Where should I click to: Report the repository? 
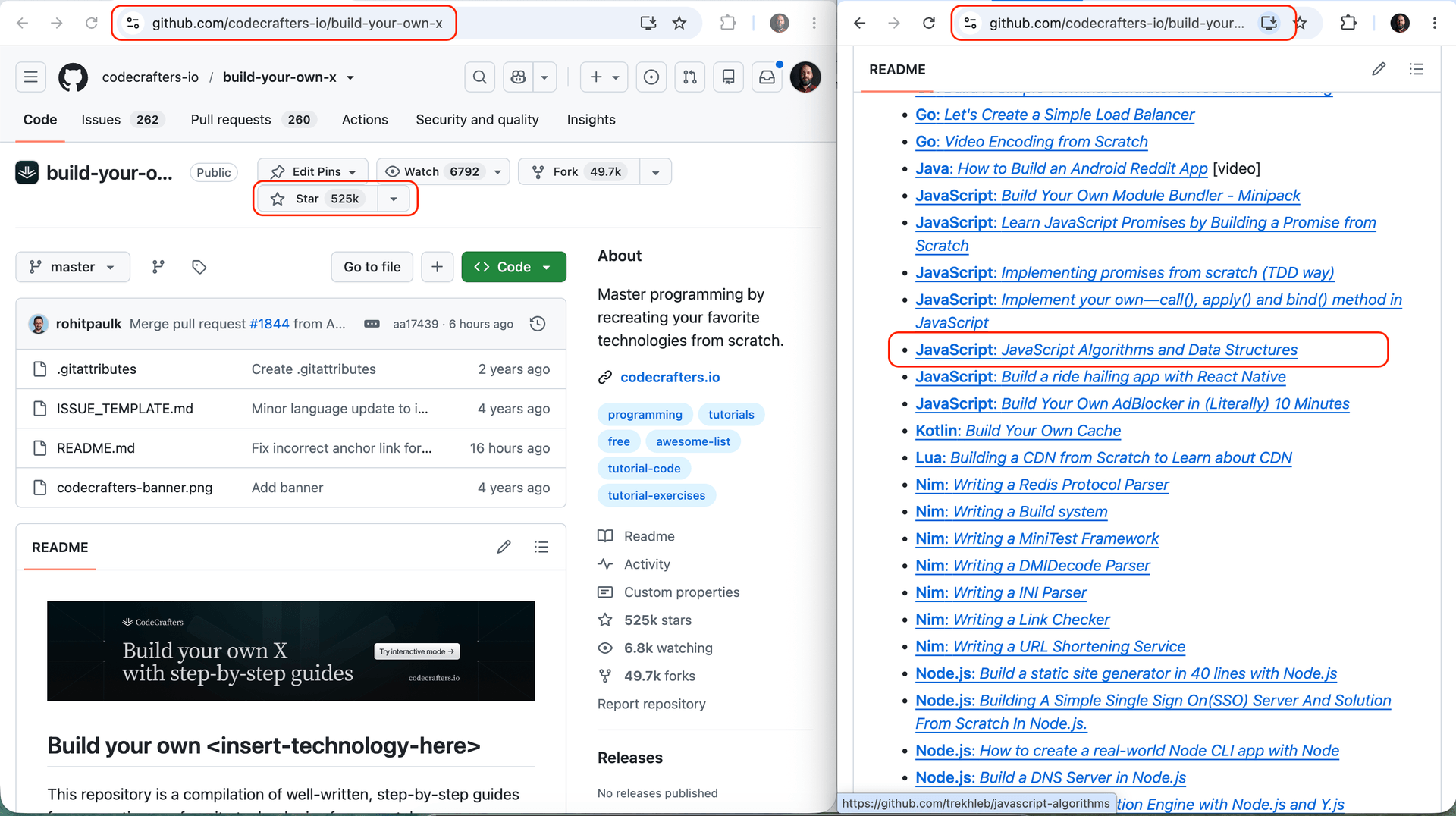[x=651, y=704]
